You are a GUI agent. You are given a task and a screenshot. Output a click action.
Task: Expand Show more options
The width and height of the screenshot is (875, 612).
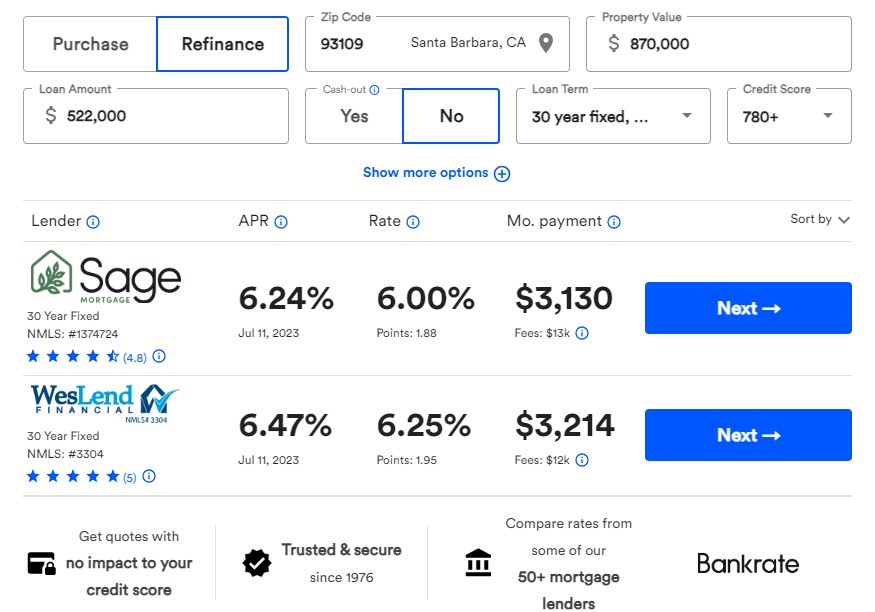tap(436, 173)
